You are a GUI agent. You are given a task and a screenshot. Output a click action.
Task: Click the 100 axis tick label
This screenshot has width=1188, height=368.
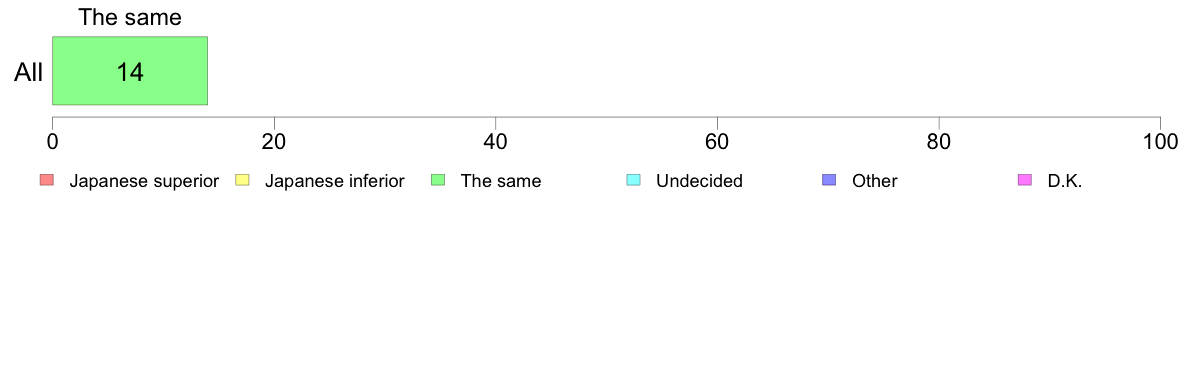pos(1160,142)
